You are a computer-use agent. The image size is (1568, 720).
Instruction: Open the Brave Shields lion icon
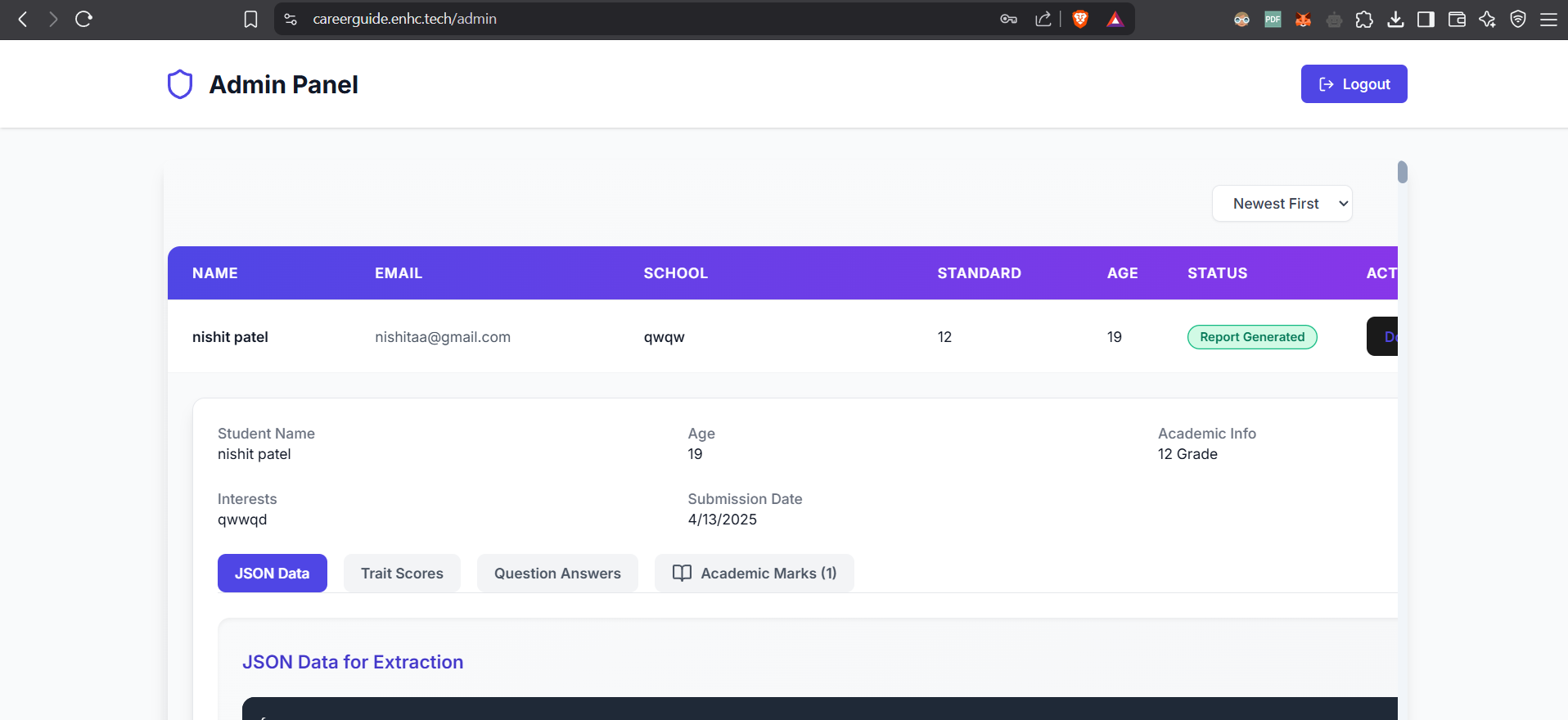1080,19
